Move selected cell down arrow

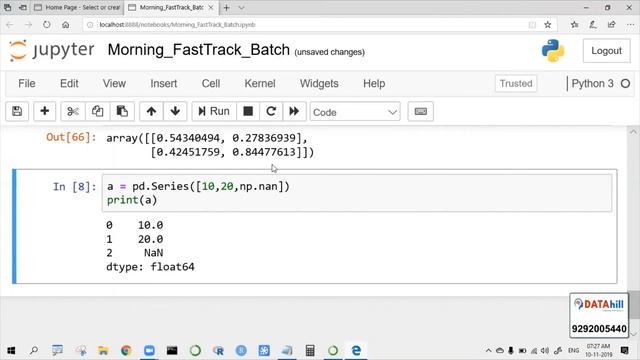coord(175,111)
